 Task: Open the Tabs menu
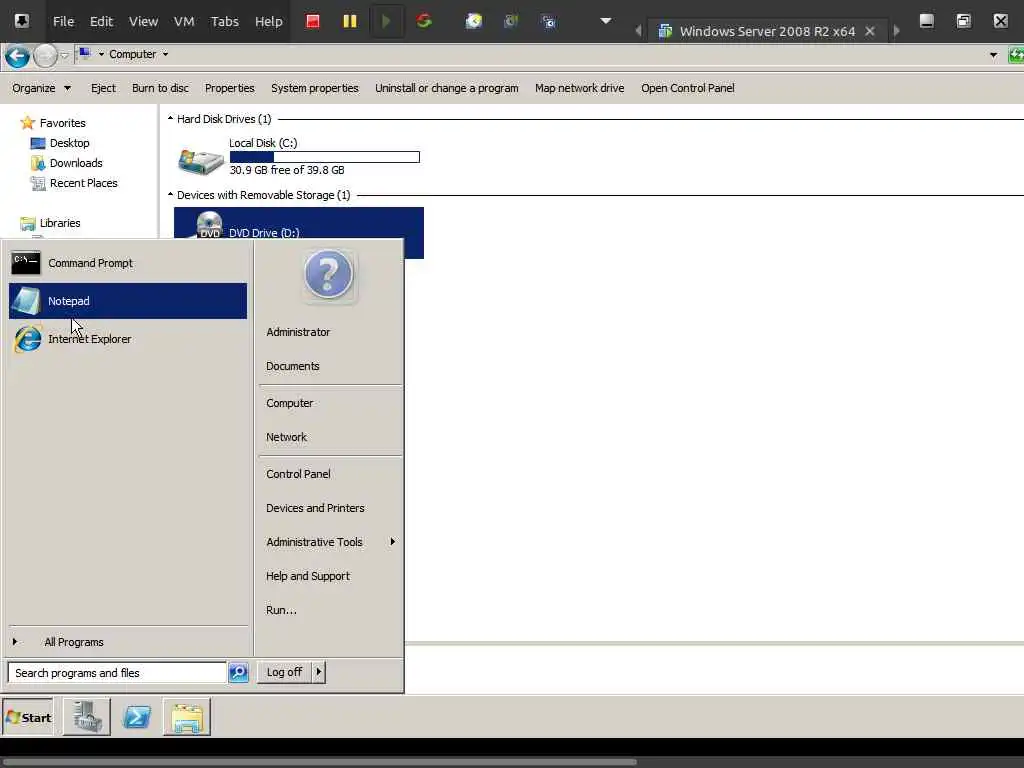(x=225, y=22)
